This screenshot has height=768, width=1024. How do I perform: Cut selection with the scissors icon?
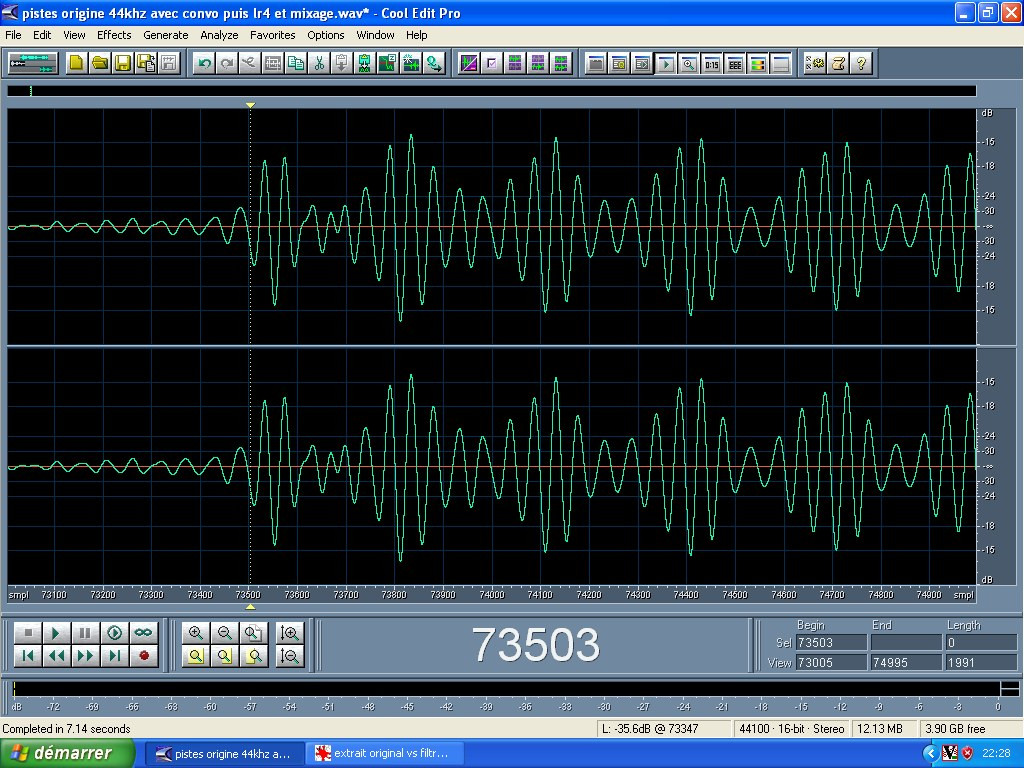coord(319,63)
